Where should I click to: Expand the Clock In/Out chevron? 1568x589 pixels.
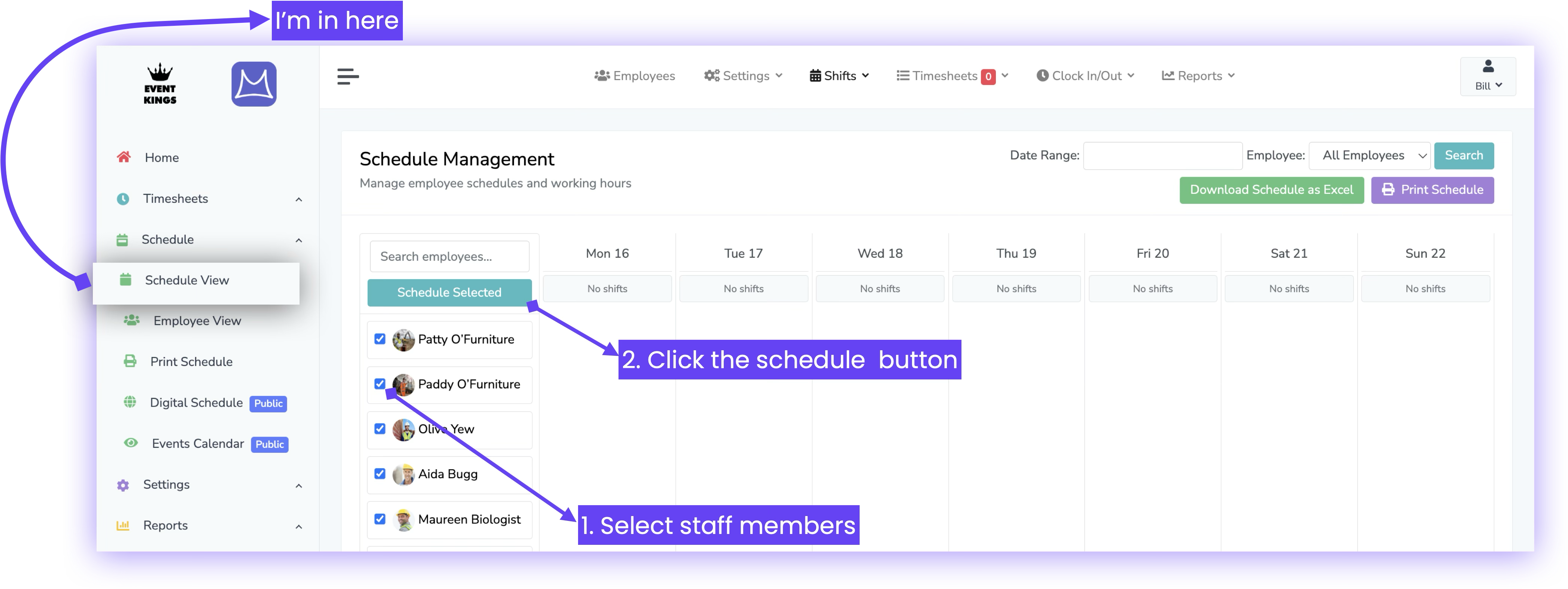click(x=1131, y=76)
